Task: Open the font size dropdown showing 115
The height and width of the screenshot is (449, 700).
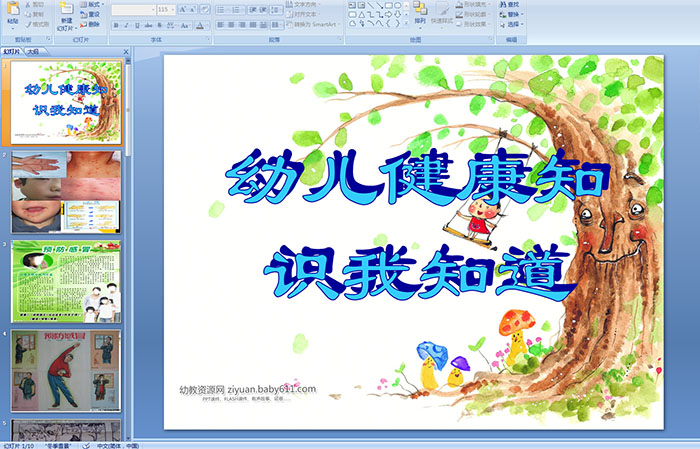Action: [166, 10]
